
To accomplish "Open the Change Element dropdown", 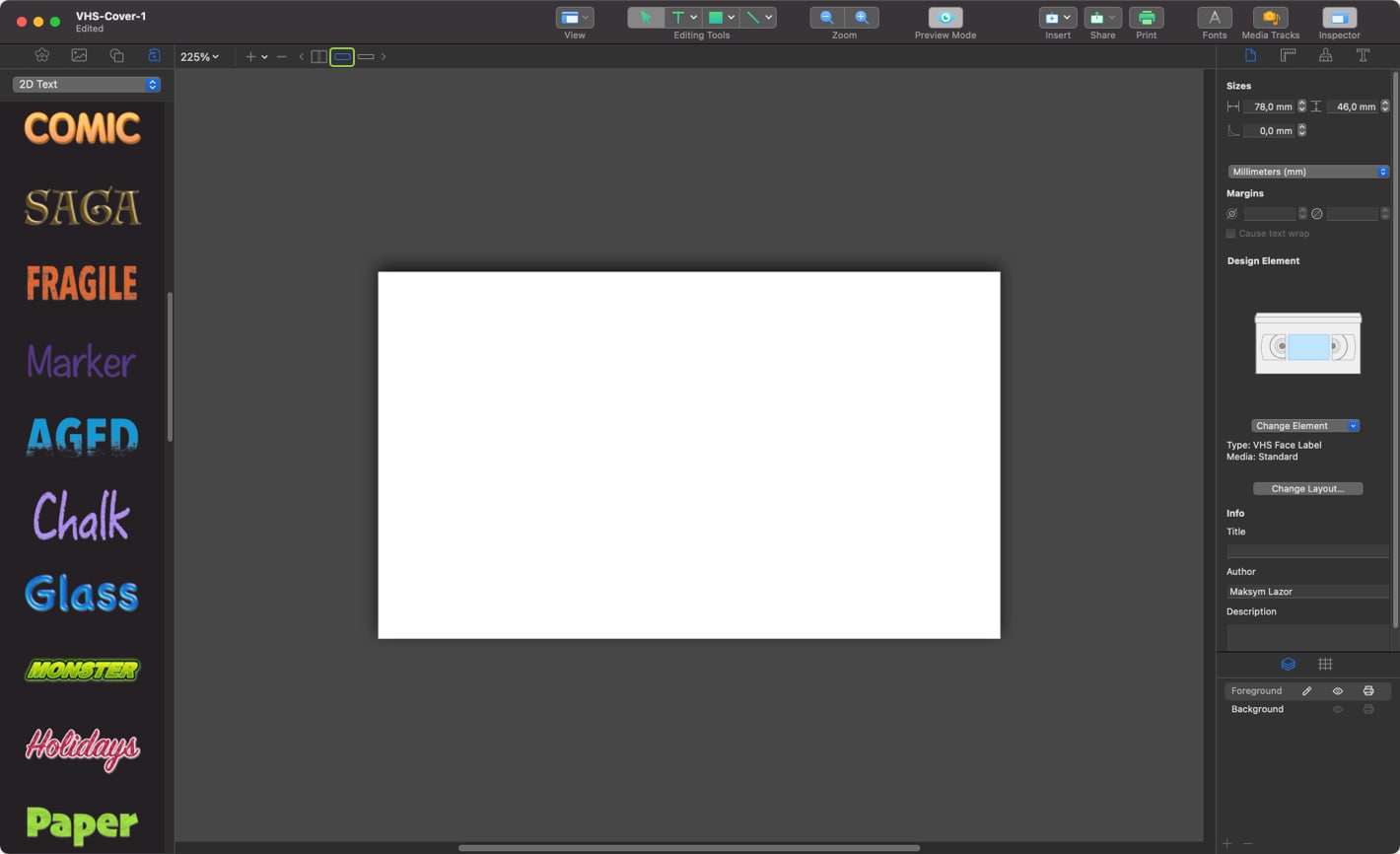I will 1305,425.
